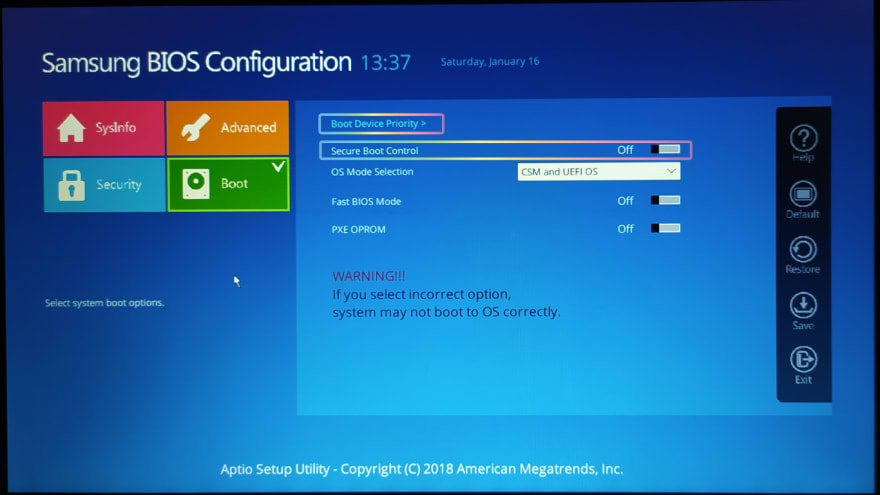Click the Fast BIOS Mode Off text
Screen dimensions: 880x495
point(625,201)
